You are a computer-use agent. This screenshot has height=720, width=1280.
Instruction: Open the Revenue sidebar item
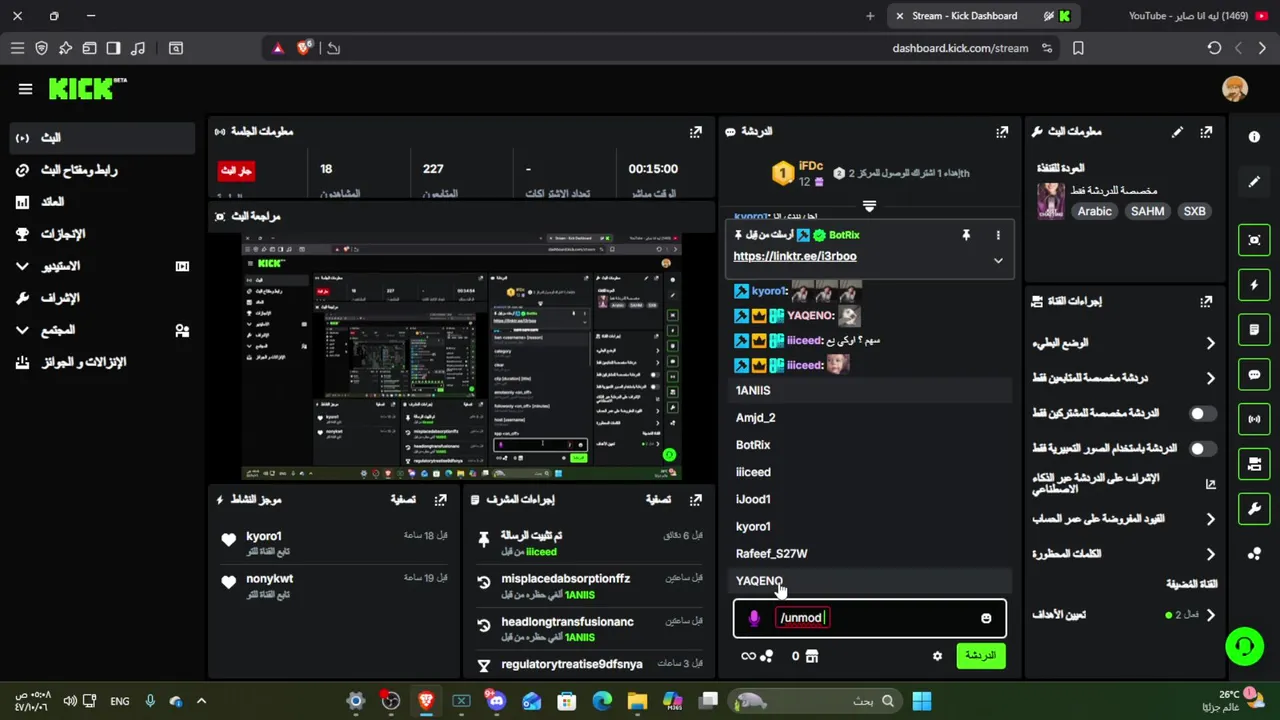pos(102,202)
